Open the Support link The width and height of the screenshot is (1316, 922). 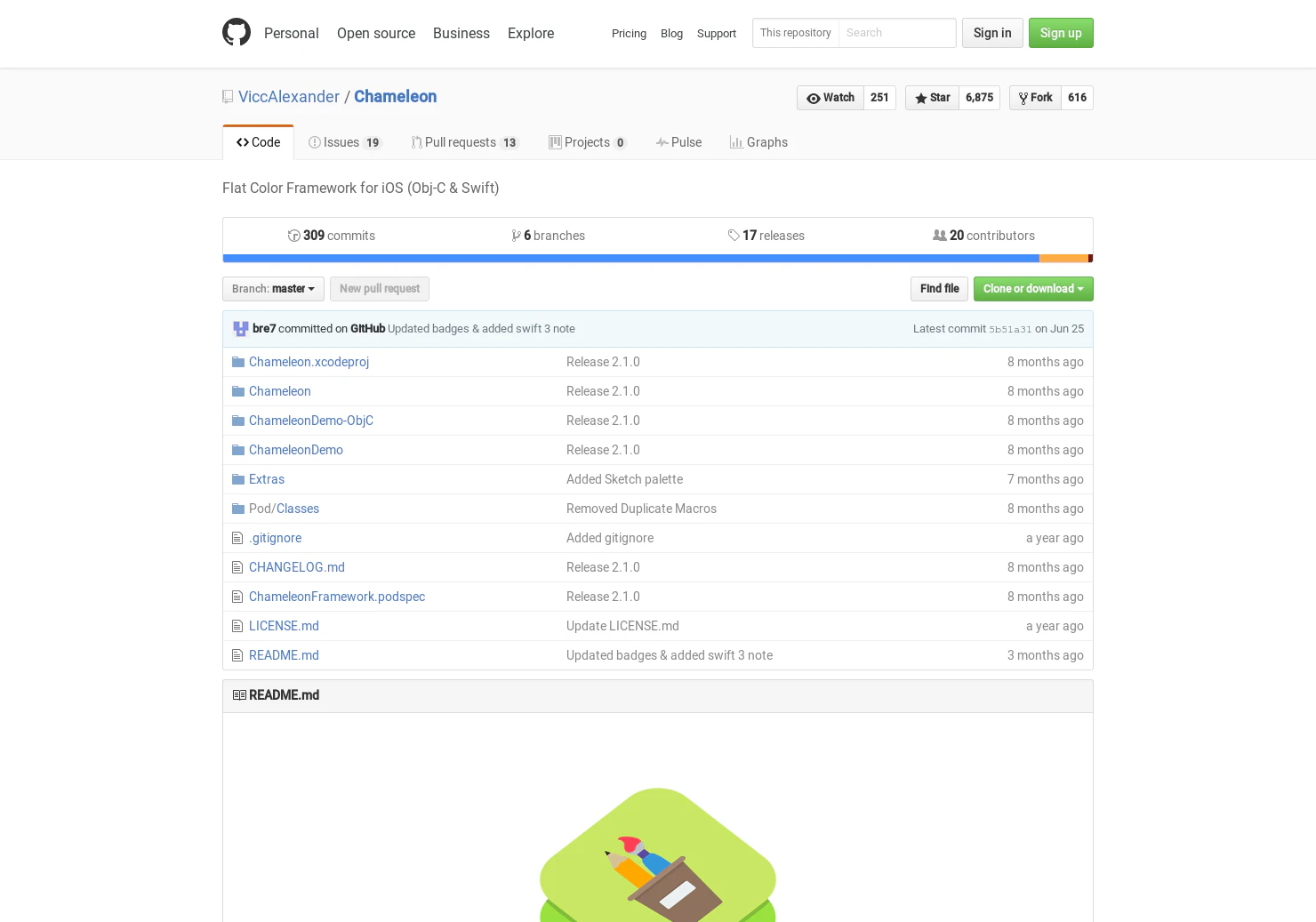(x=717, y=34)
